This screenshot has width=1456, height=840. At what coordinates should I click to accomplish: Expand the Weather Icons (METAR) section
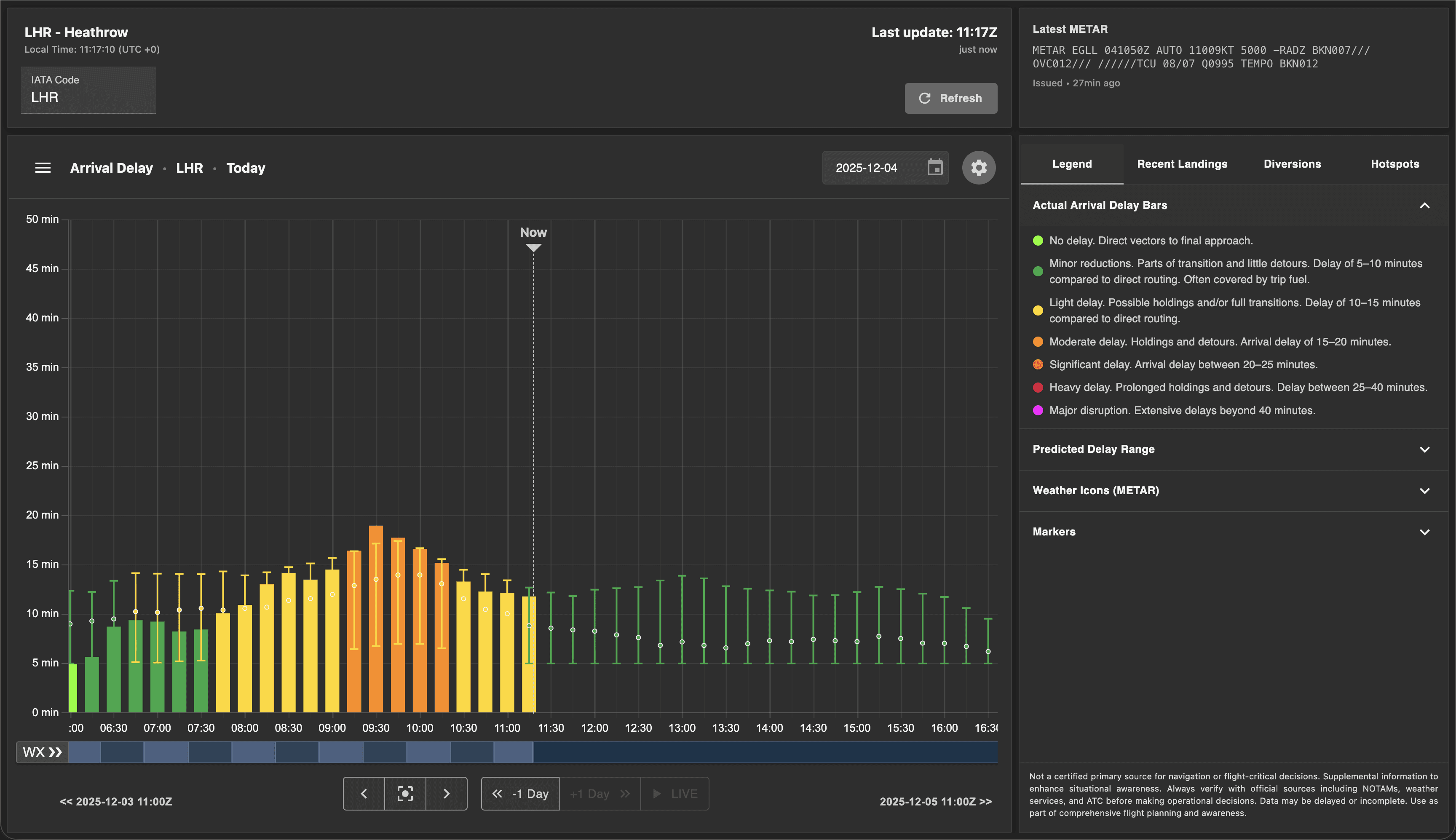click(1424, 491)
